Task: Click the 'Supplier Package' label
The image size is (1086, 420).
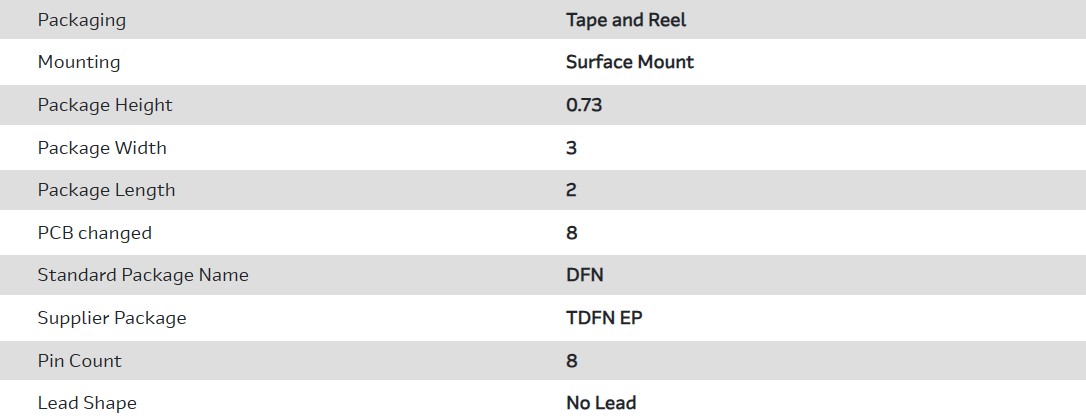Action: coord(112,318)
